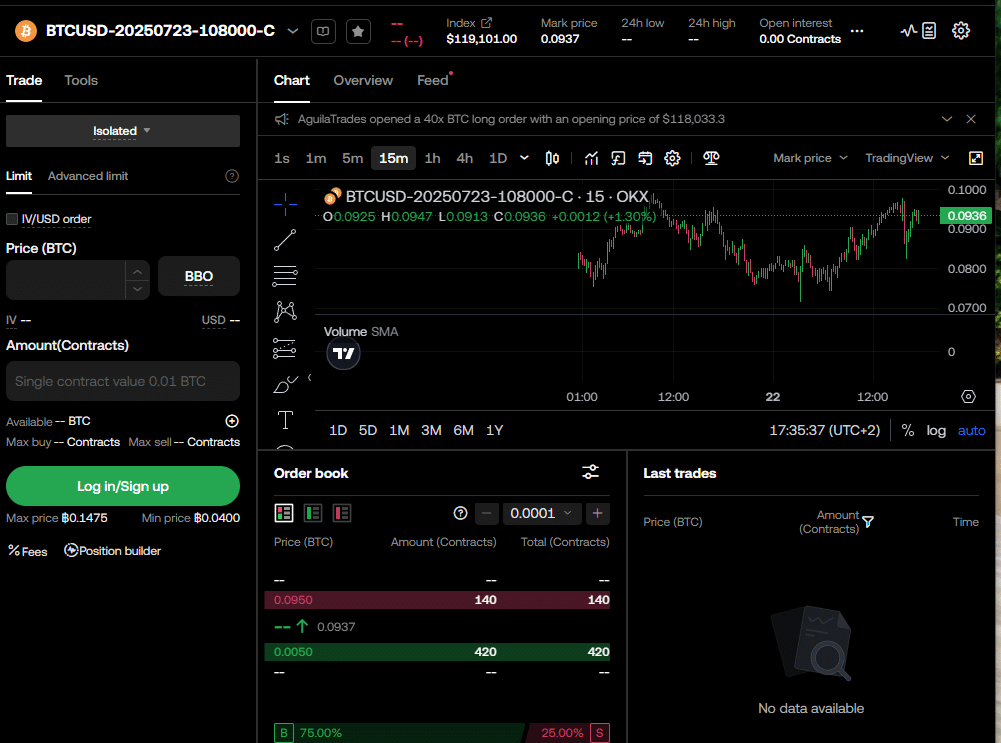The height and width of the screenshot is (743, 1001).
Task: Expand more chart intervals chevron
Action: [x=524, y=158]
